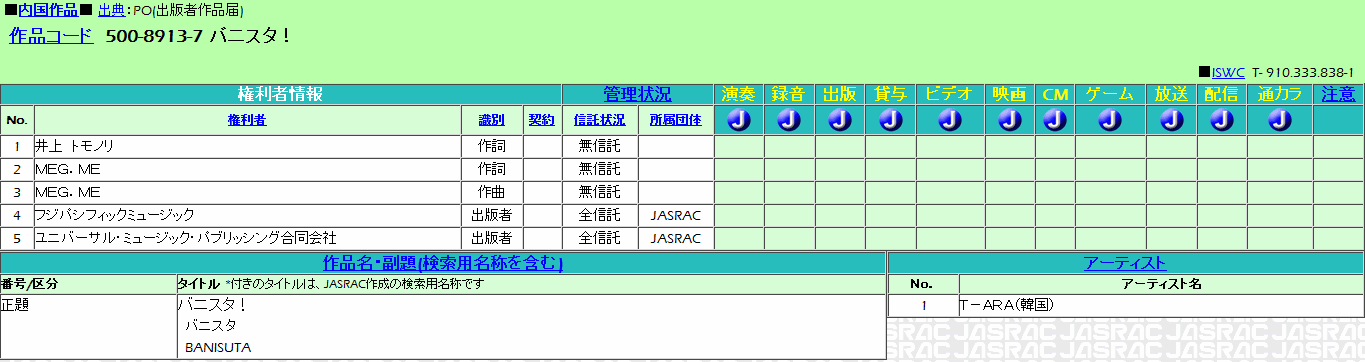Click the J icon under 出版 column
1365x362 pixels.
coord(840,120)
